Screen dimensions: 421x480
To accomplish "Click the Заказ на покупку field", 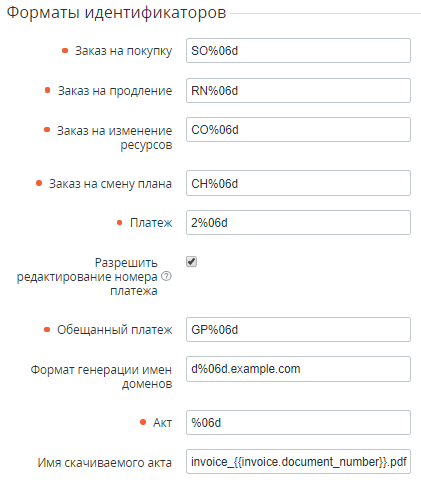I will 298,51.
